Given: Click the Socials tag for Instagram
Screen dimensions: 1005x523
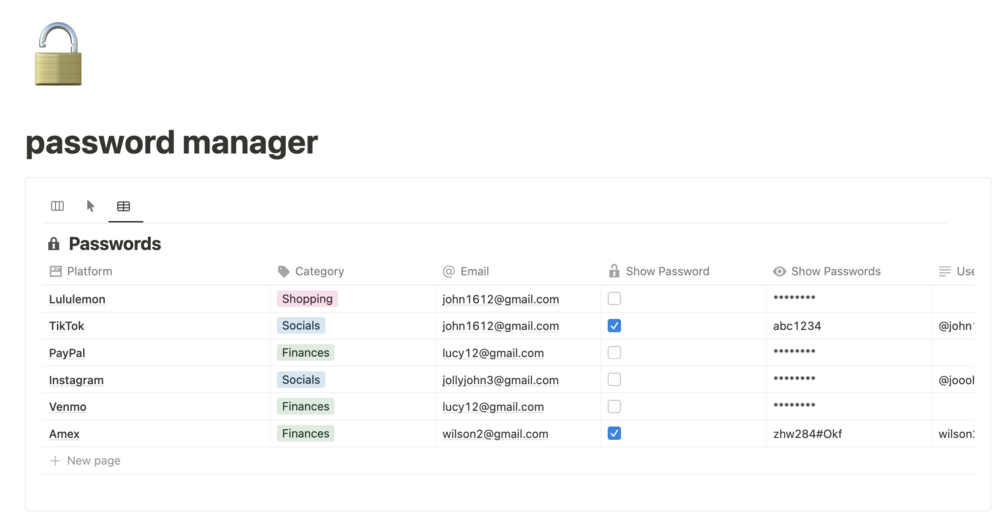Looking at the screenshot, I should coord(301,379).
